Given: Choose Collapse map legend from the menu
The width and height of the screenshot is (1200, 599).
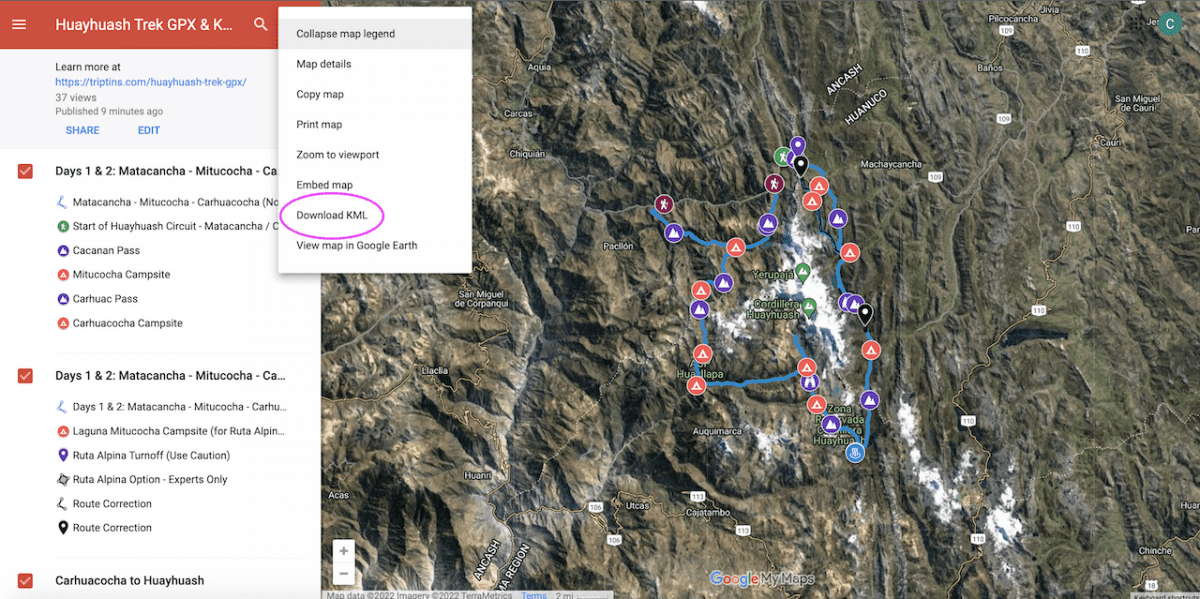Looking at the screenshot, I should click(344, 33).
